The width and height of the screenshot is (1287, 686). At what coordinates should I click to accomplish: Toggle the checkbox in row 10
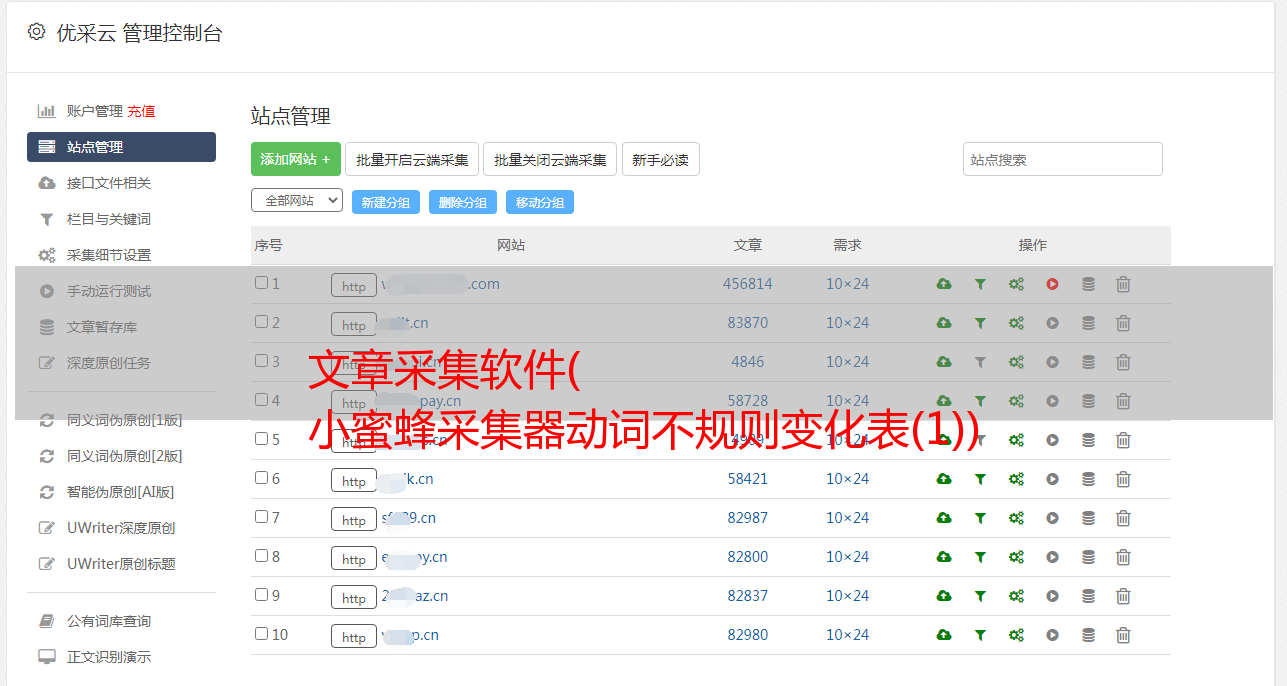point(261,634)
